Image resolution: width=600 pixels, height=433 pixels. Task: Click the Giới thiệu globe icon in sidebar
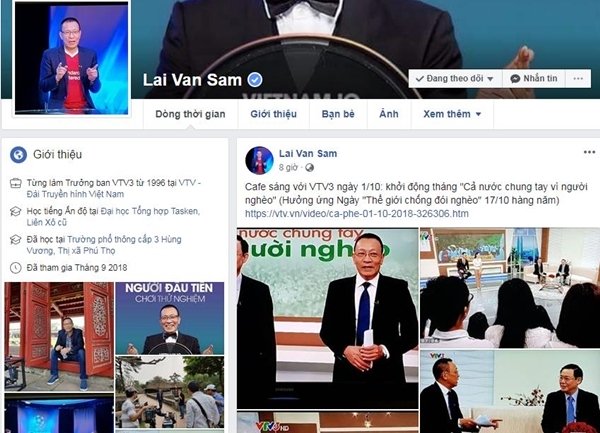(18, 155)
